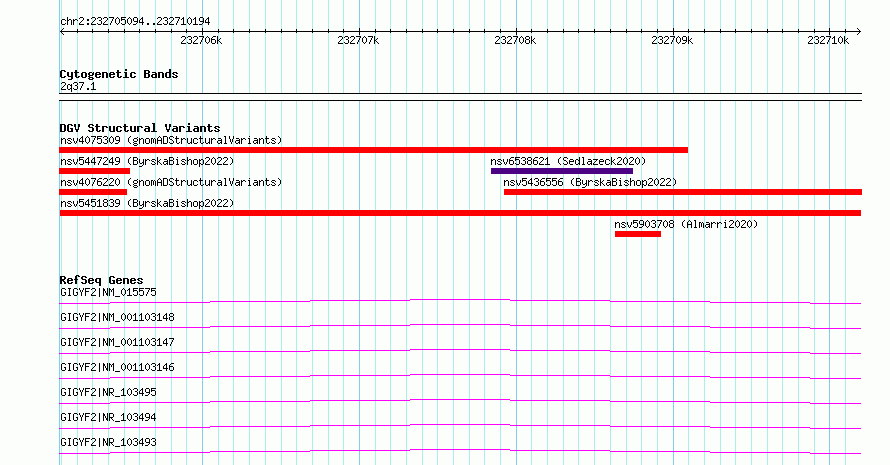Image resolution: width=890 pixels, height=465 pixels.
Task: Open nsv5436556 ByrskaBishop2022 variant label
Action: pyautogui.click(x=590, y=182)
